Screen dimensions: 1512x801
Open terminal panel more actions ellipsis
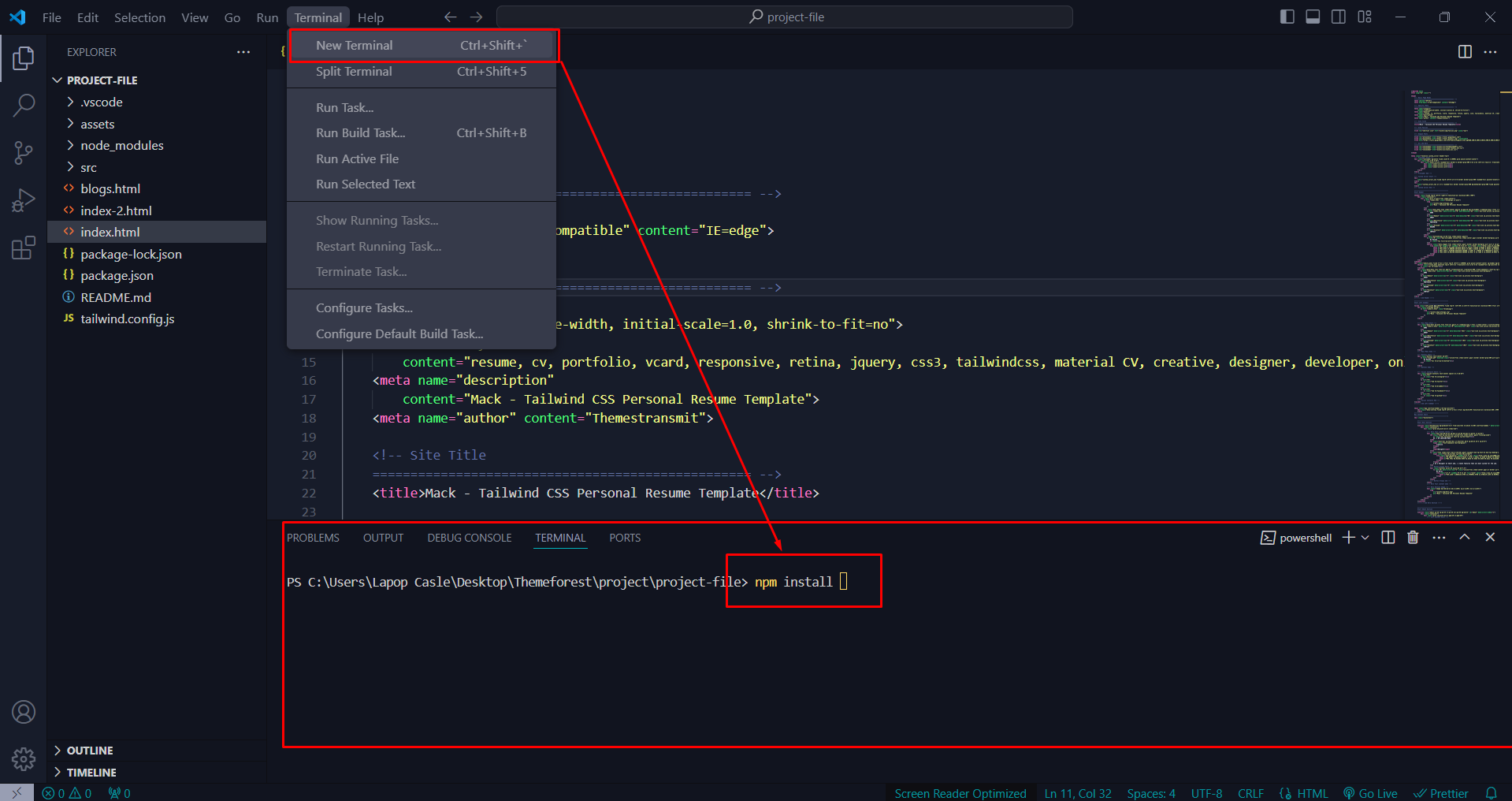(1439, 537)
